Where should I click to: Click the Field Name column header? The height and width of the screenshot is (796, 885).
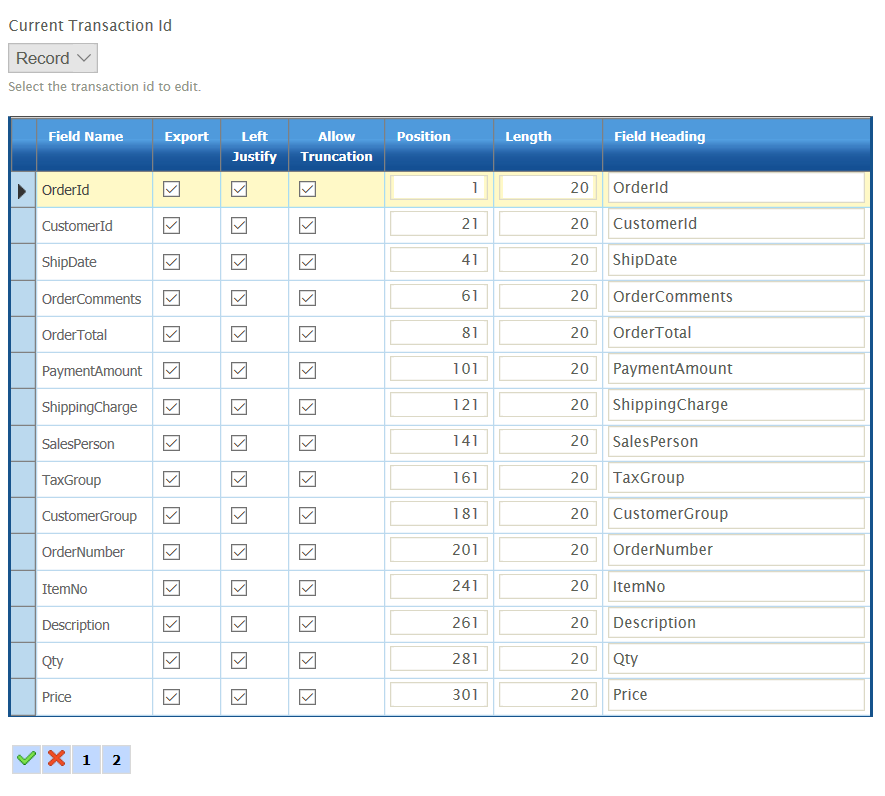[86, 137]
